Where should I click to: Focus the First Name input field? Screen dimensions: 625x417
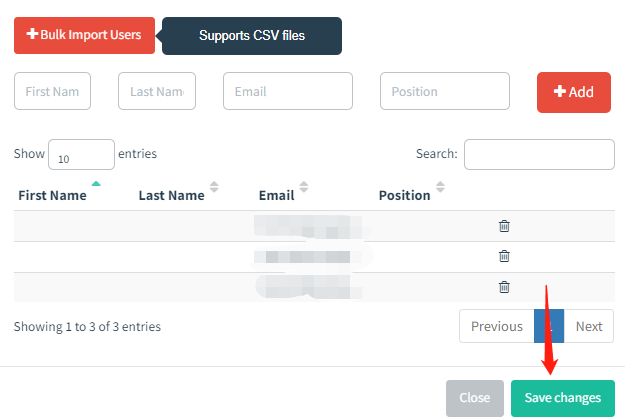coord(52,91)
